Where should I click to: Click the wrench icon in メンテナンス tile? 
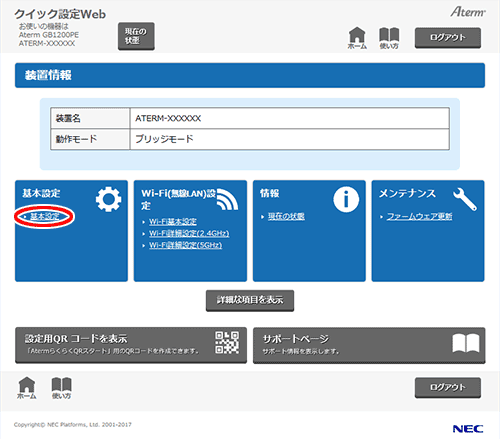[x=465, y=199]
